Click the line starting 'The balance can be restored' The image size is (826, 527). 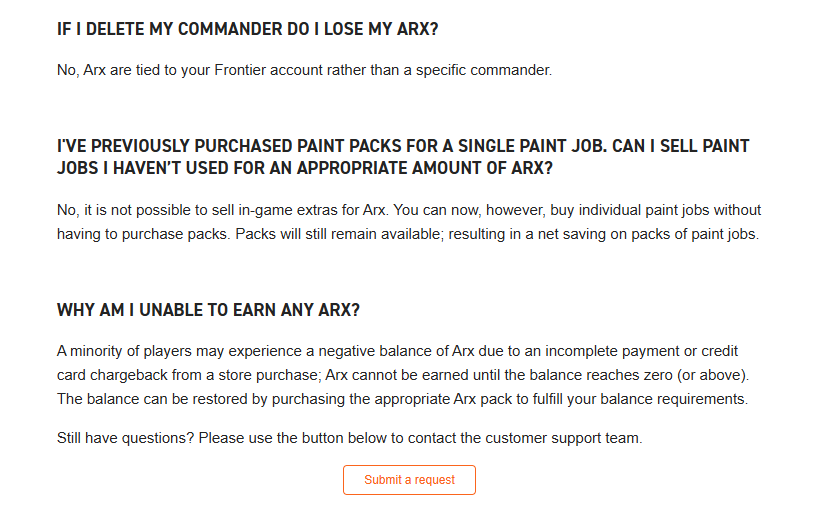(402, 399)
